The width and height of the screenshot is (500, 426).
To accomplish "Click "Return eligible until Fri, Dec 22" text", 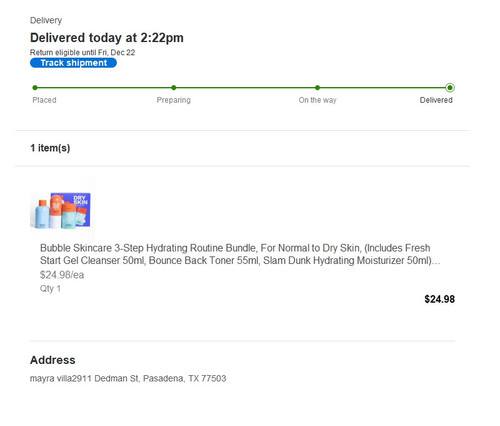I will (x=82, y=52).
